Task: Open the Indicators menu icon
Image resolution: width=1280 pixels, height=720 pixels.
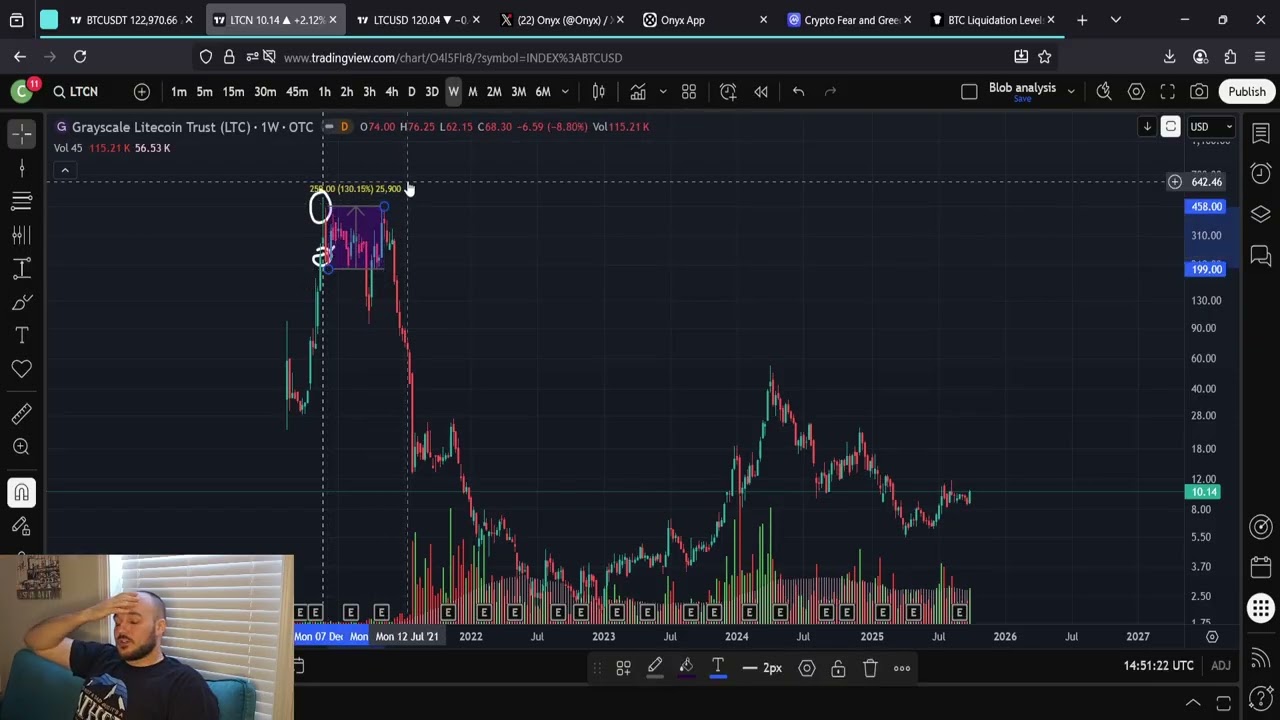Action: [x=638, y=92]
